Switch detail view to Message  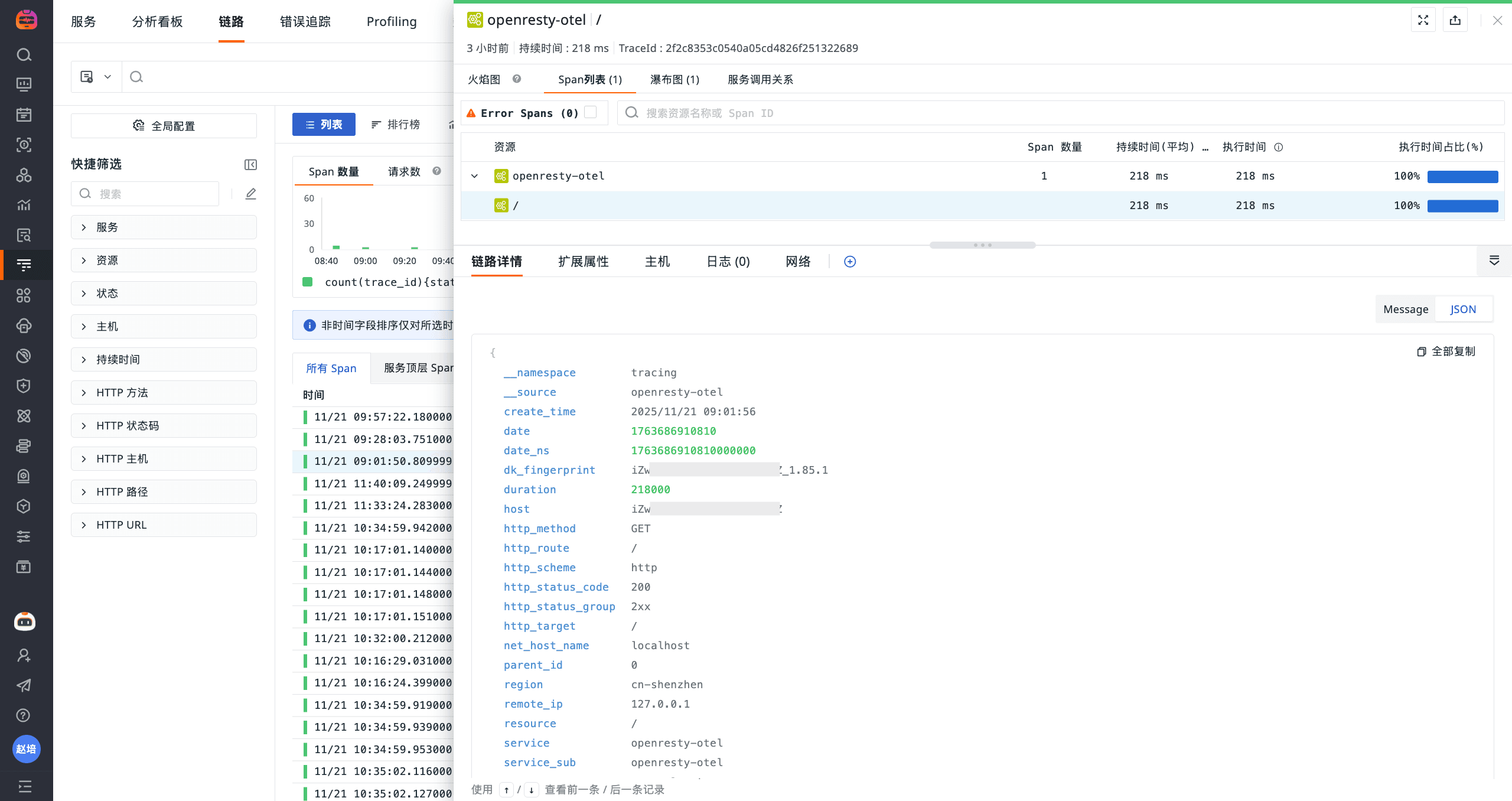click(x=1405, y=310)
